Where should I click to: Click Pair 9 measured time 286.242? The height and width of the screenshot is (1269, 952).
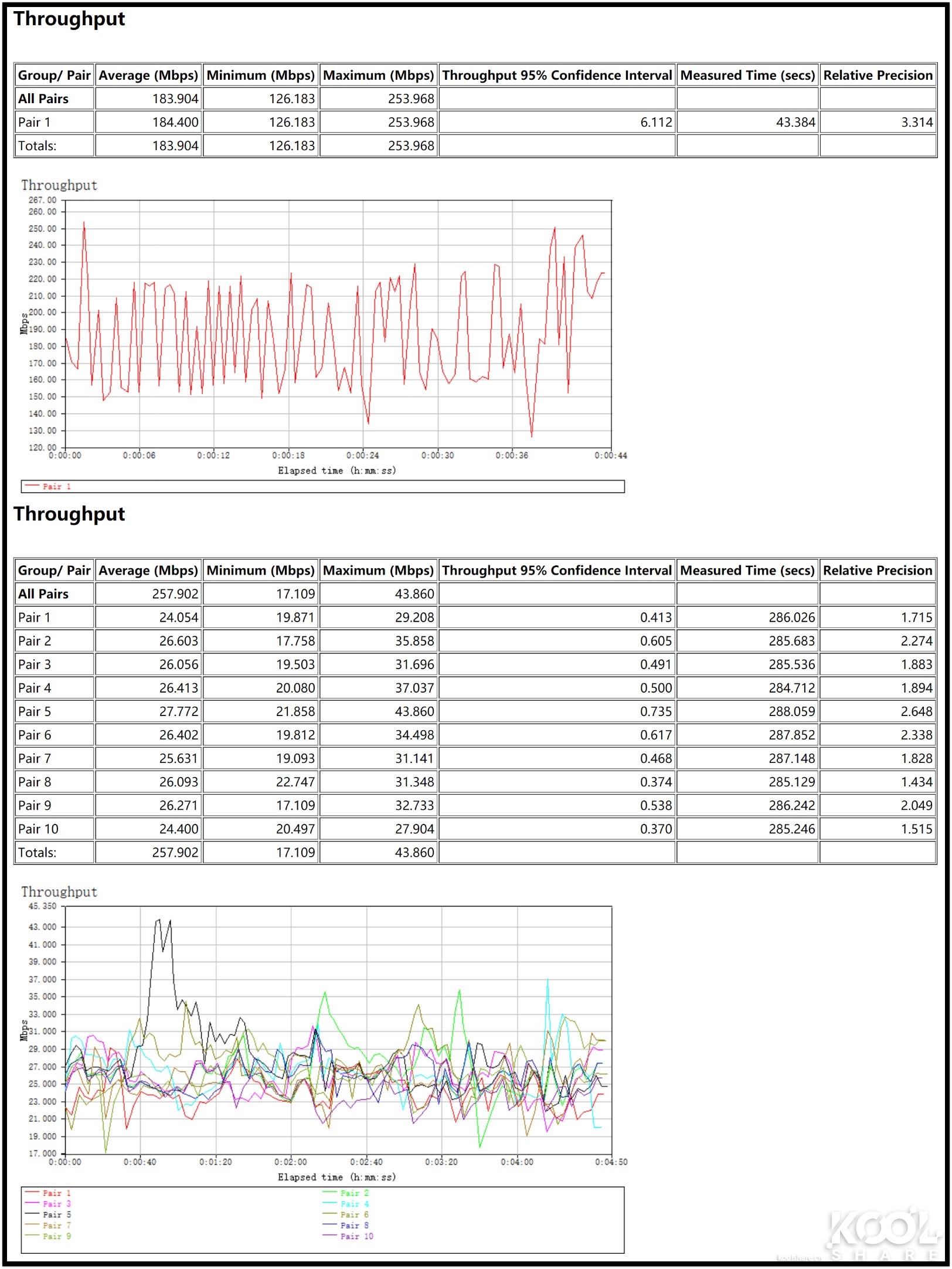[x=792, y=805]
